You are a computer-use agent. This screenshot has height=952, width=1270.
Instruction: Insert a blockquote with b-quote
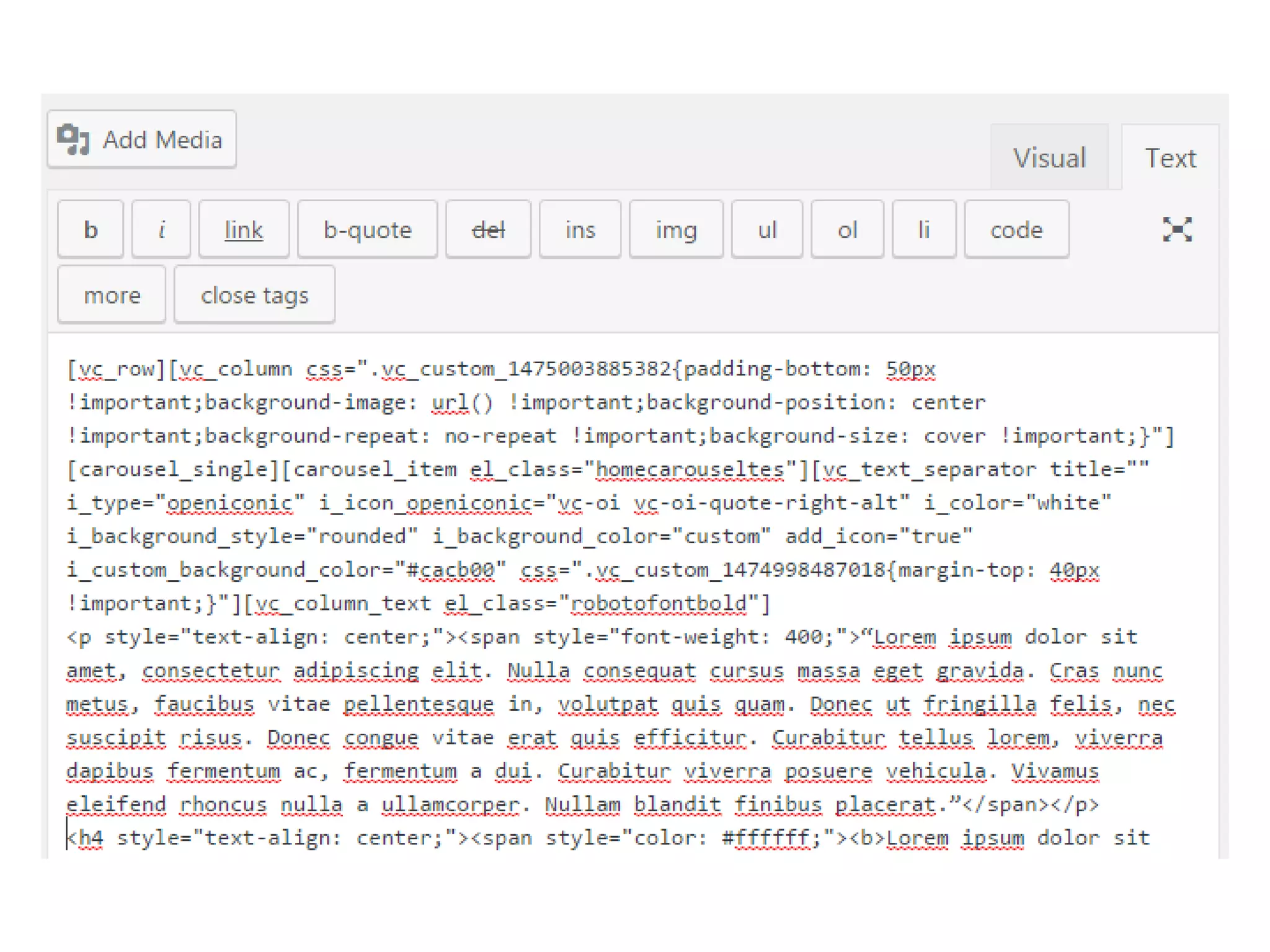point(367,229)
